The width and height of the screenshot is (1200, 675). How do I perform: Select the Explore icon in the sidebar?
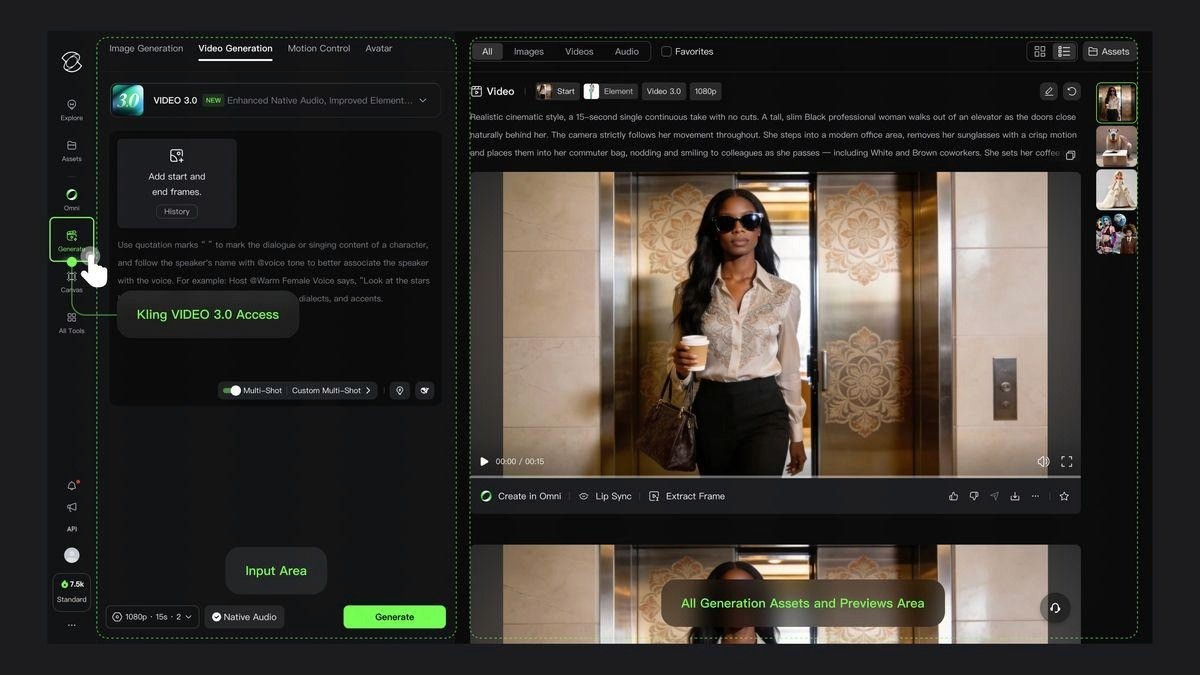70,106
